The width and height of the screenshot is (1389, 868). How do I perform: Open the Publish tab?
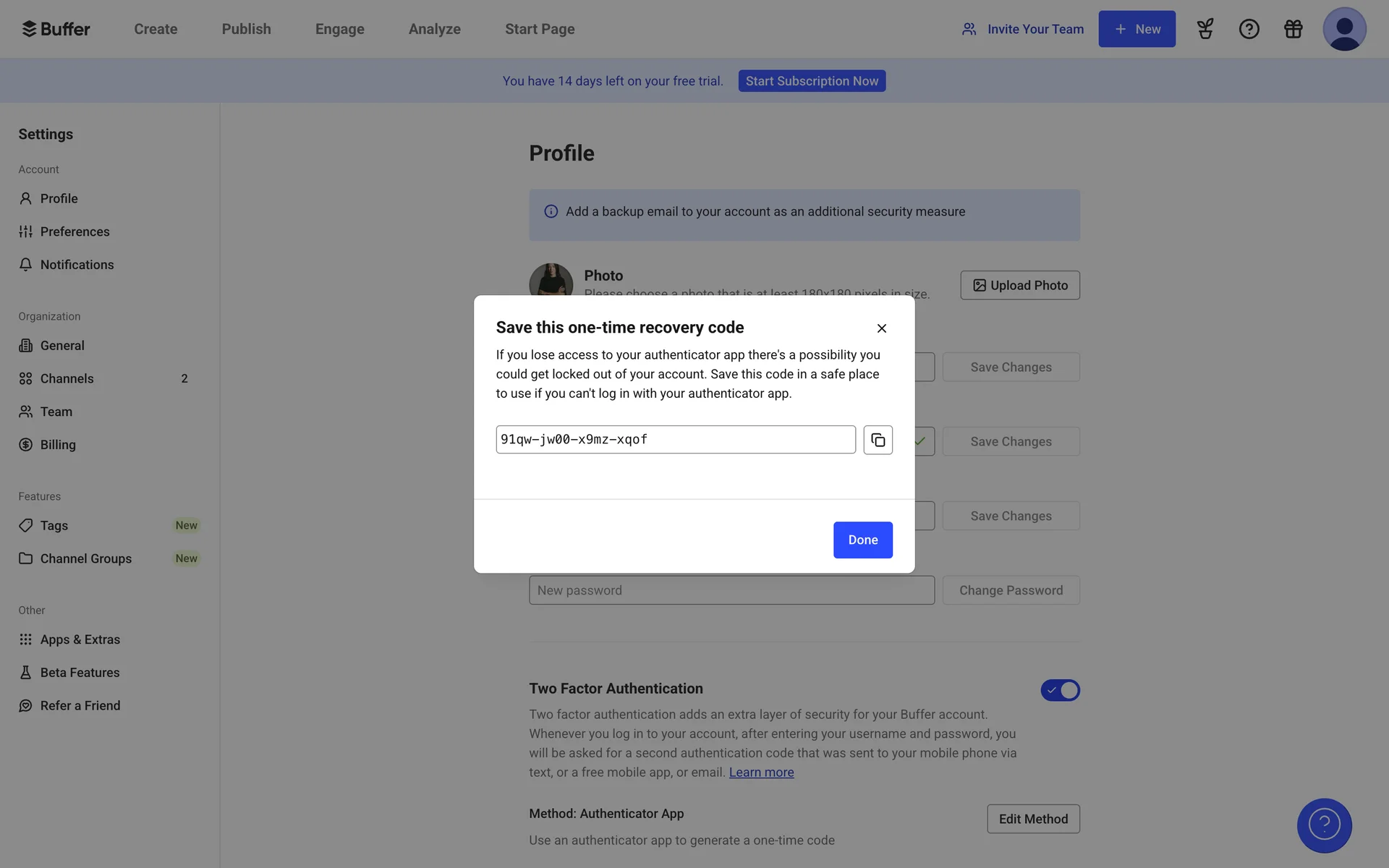pos(246,29)
